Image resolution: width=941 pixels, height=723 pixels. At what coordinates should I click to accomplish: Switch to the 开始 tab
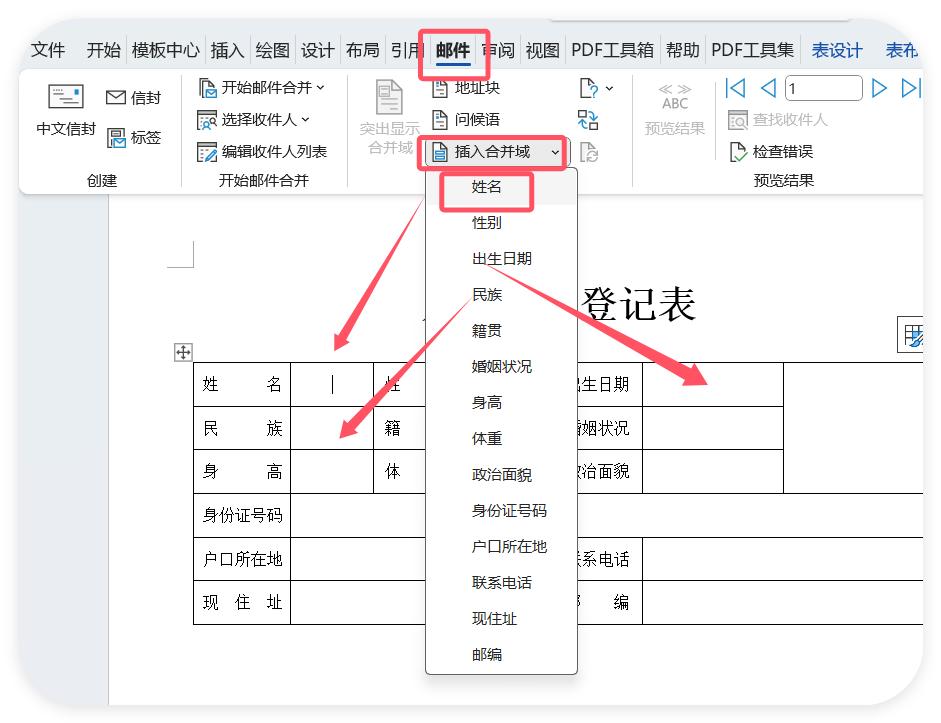point(103,50)
